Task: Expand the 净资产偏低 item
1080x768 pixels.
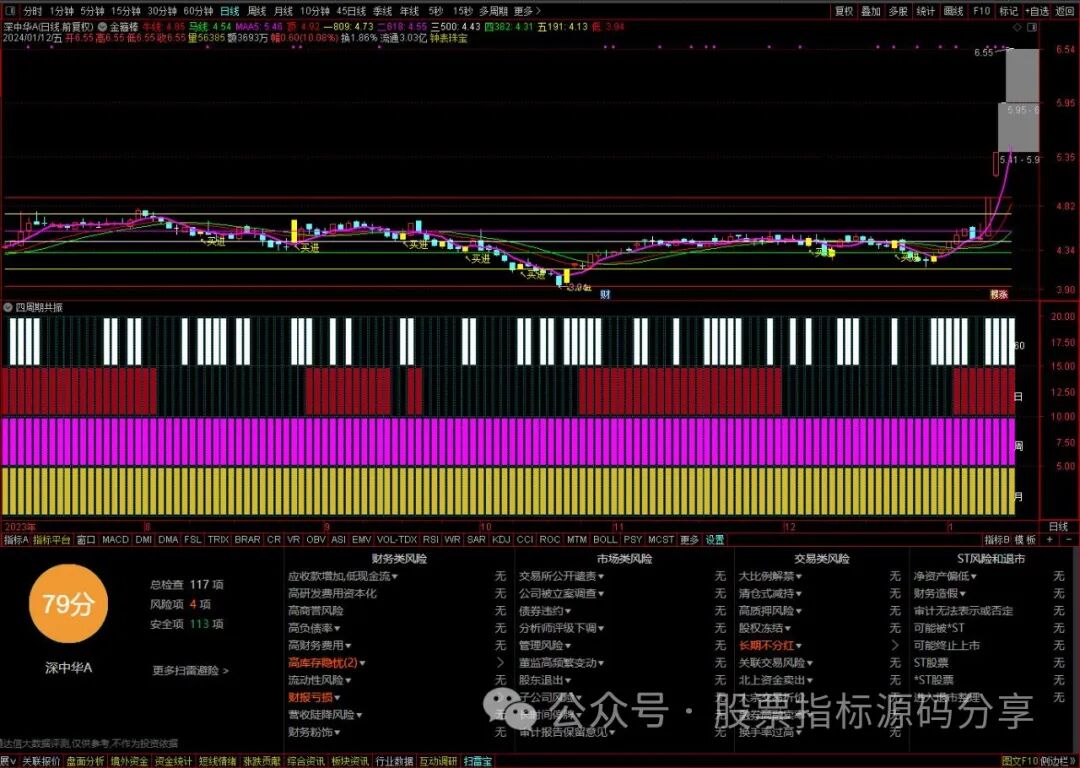Action: point(945,576)
